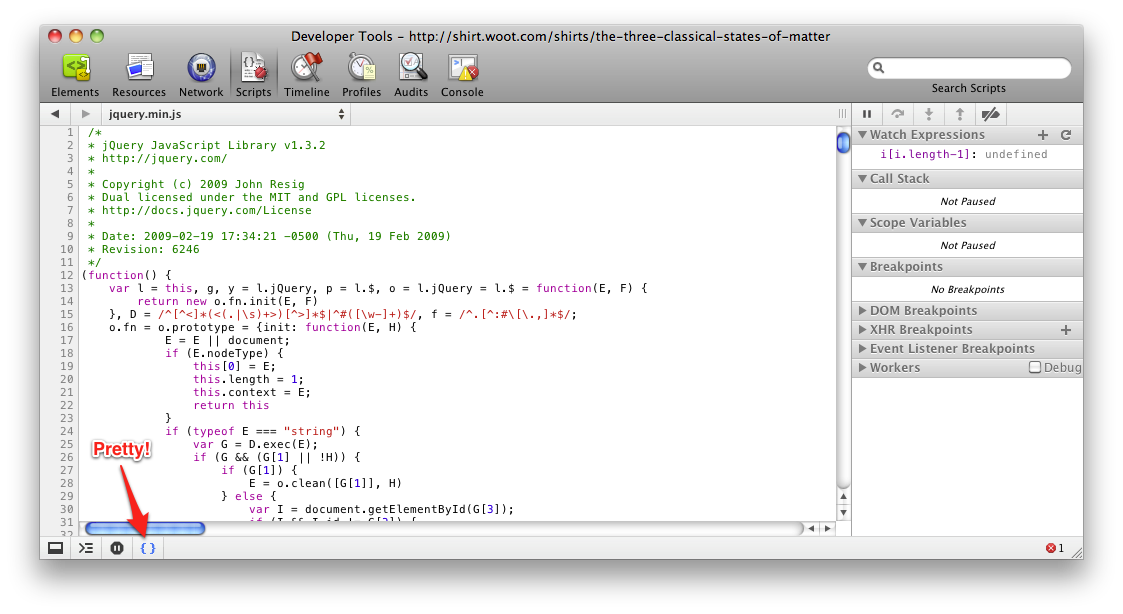Viewport: 1123px width, 614px height.
Task: Open the Console panel
Action: 462,76
